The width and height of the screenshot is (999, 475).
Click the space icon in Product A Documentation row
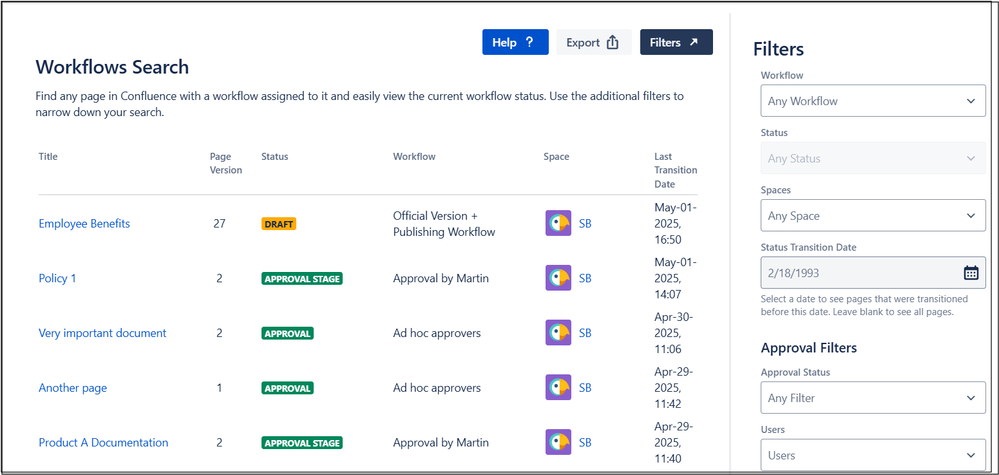tap(558, 443)
